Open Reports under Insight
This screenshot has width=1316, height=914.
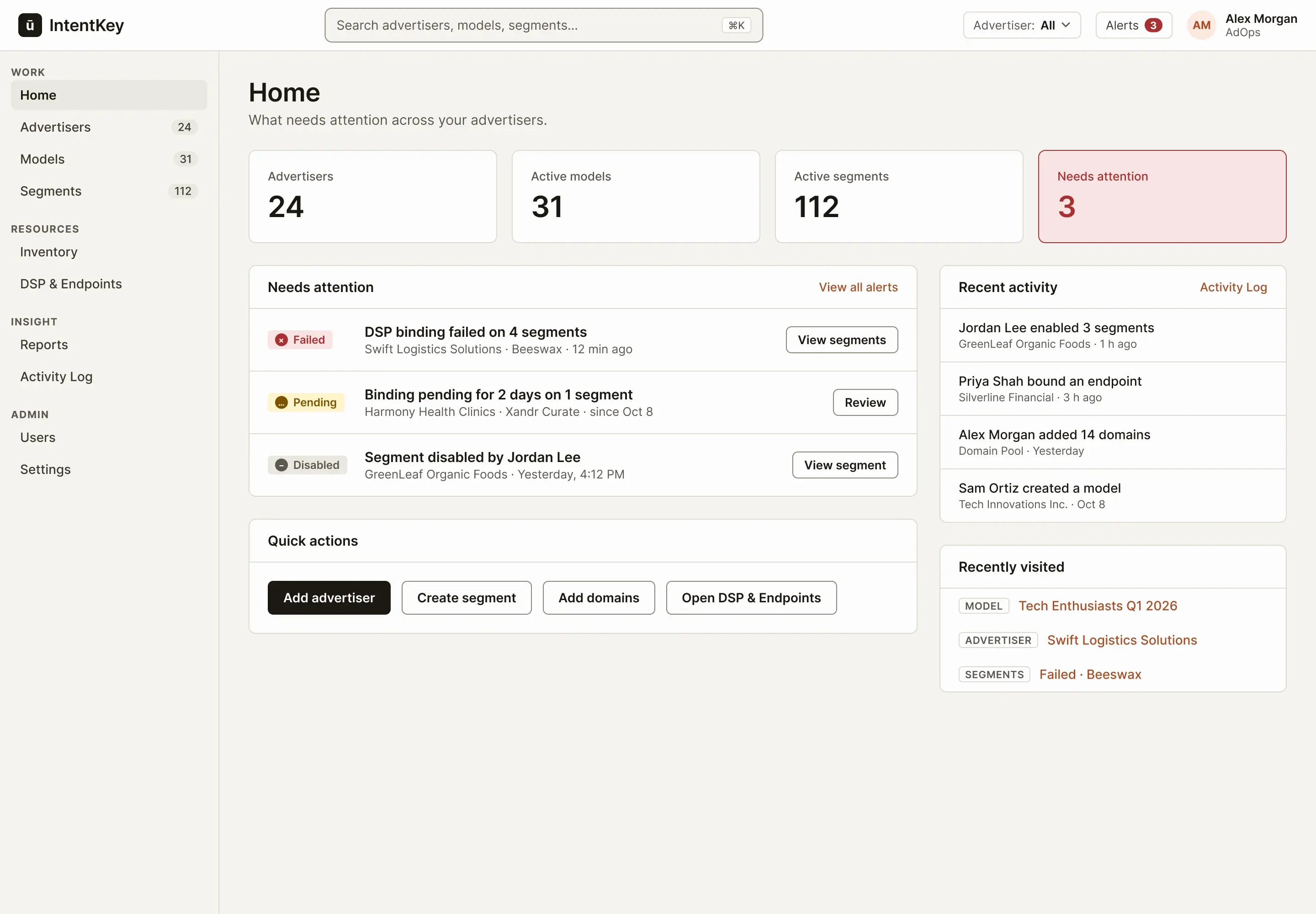[x=109, y=345]
